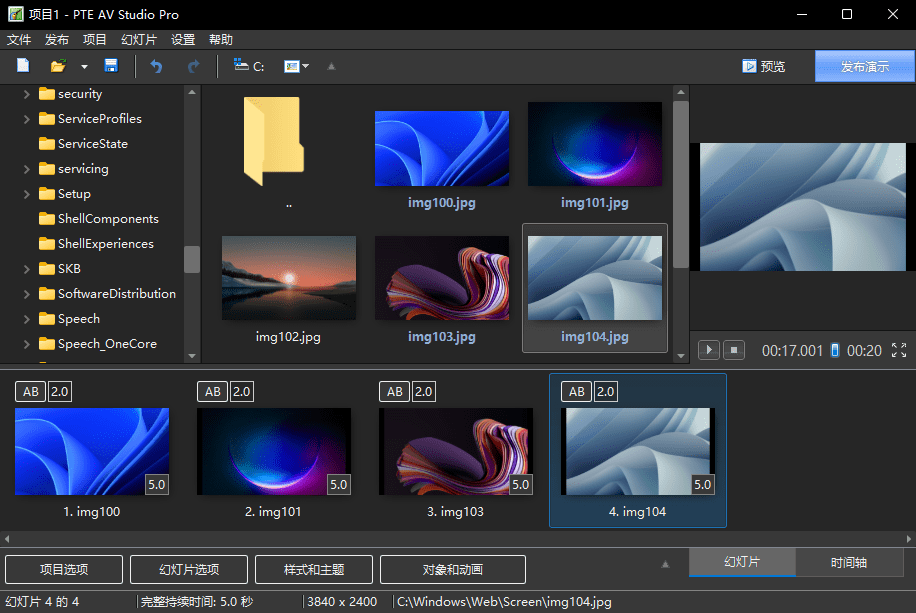The height and width of the screenshot is (613, 916).
Task: Click the redo arrow in the toolbar
Action: (193, 66)
